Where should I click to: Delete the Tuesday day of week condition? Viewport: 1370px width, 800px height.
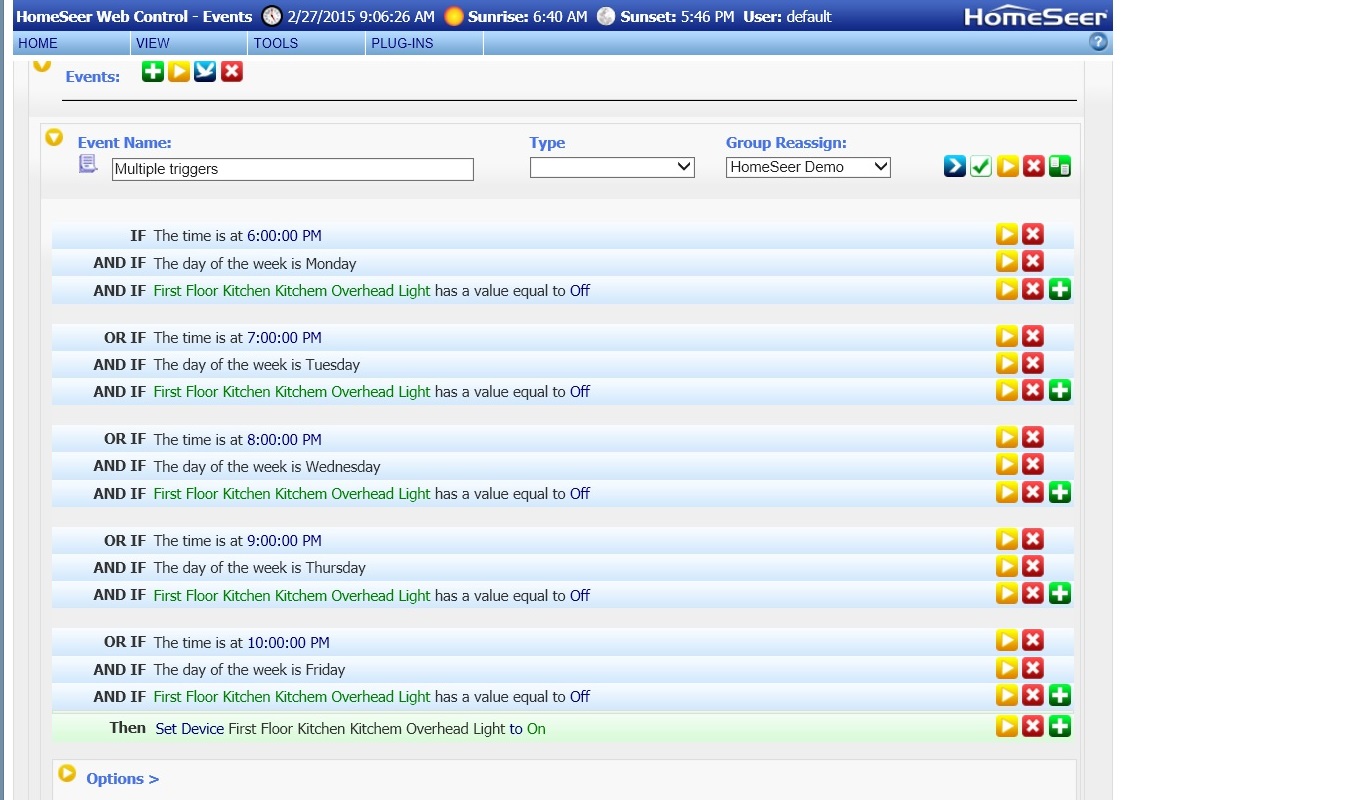point(1033,363)
